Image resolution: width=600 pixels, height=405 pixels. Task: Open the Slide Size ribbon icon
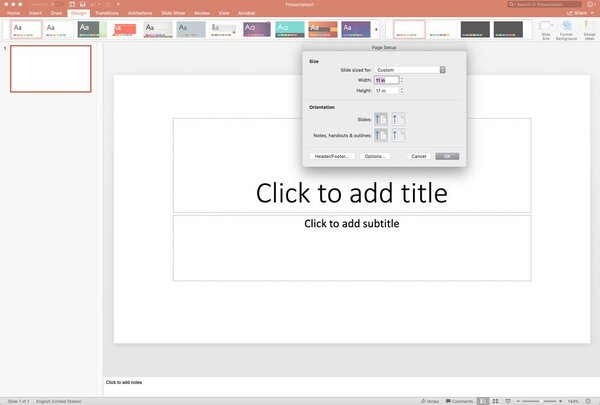coord(546,29)
